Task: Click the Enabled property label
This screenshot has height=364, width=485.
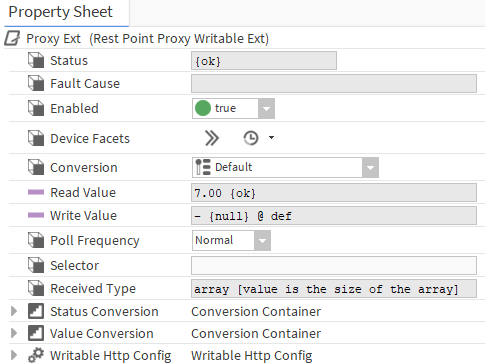Action: (x=74, y=109)
